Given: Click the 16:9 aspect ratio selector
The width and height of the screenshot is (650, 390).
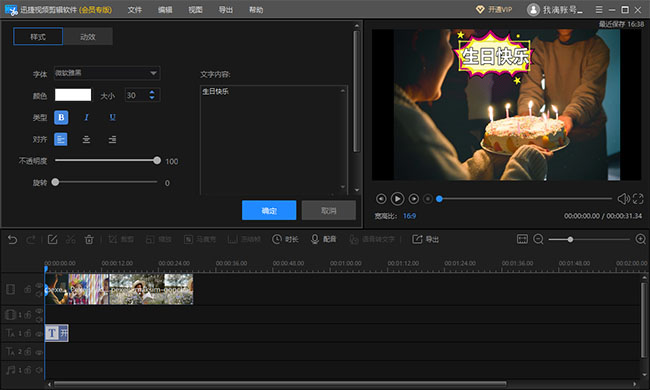Looking at the screenshot, I should point(409,216).
